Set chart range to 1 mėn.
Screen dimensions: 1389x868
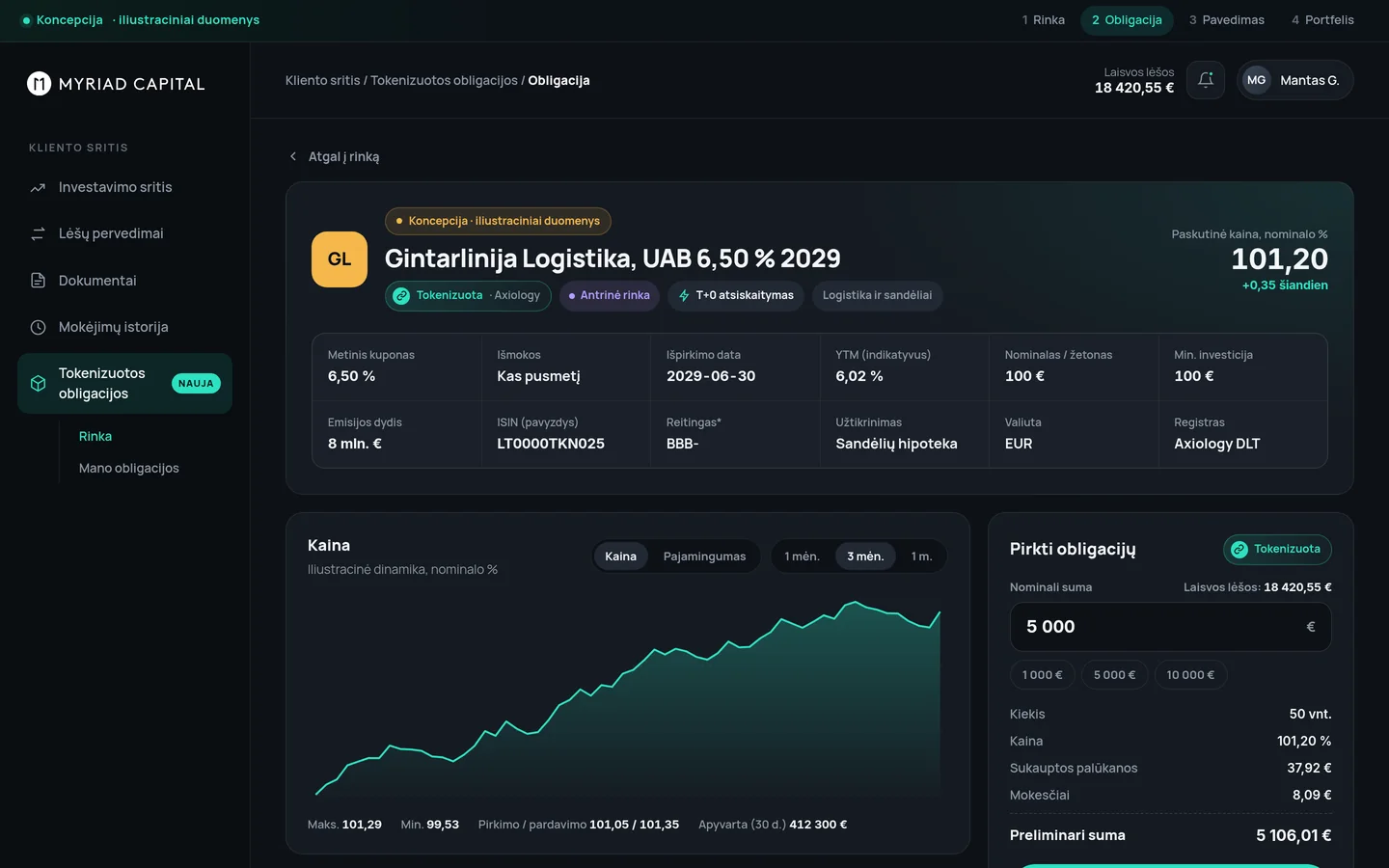point(802,556)
